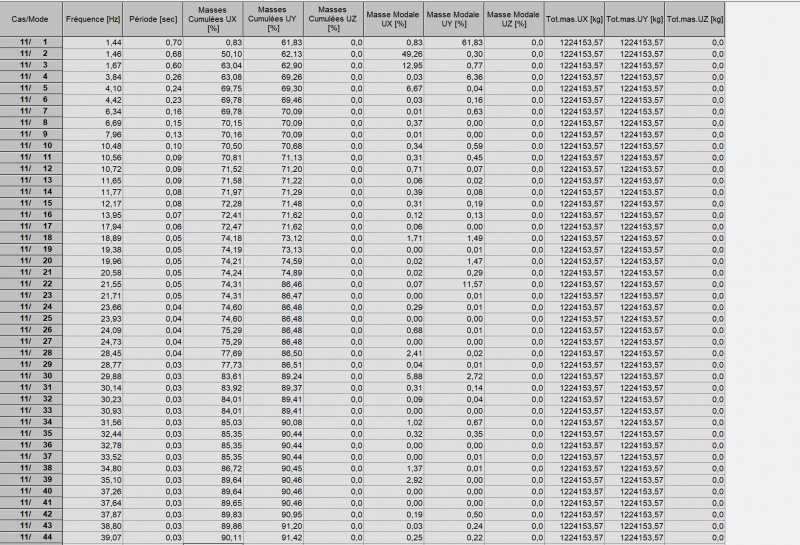800x545 pixels.
Task: Click the Masses Cumulées UZ column header
Action: point(334,19)
